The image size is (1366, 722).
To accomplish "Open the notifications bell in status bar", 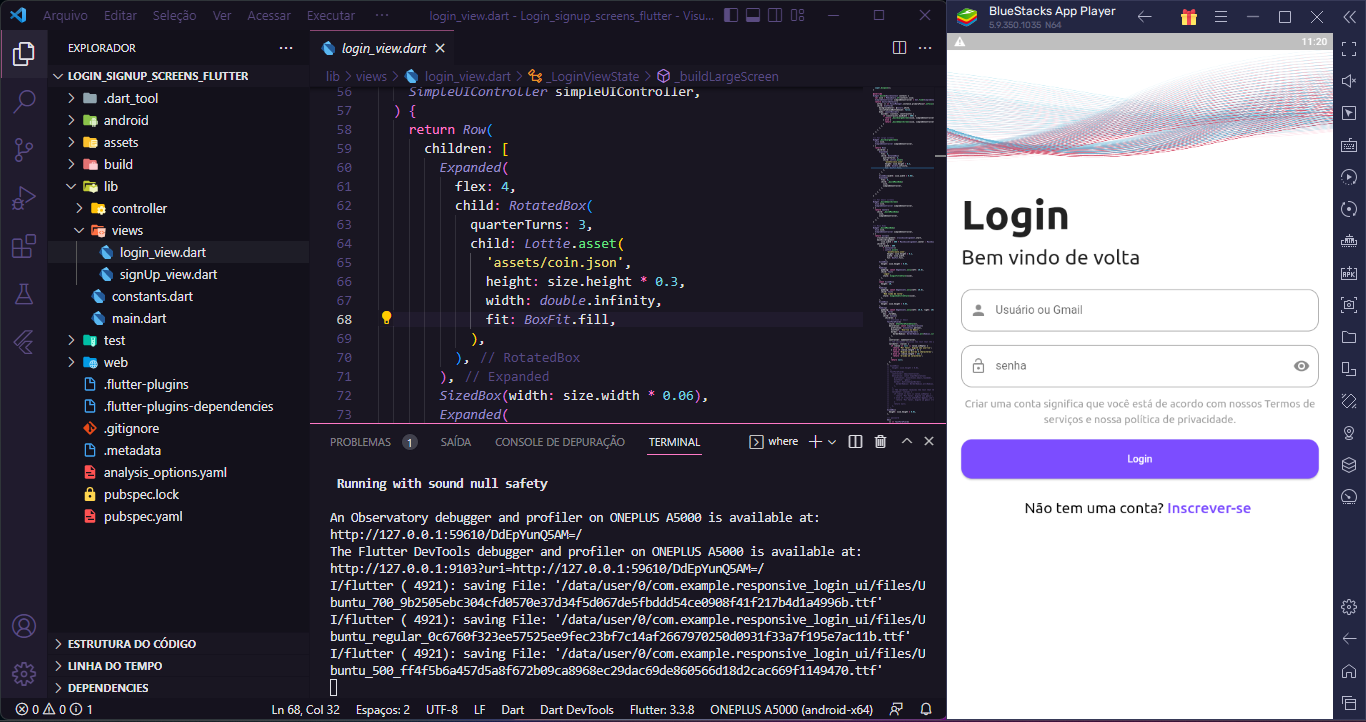I will 924,708.
